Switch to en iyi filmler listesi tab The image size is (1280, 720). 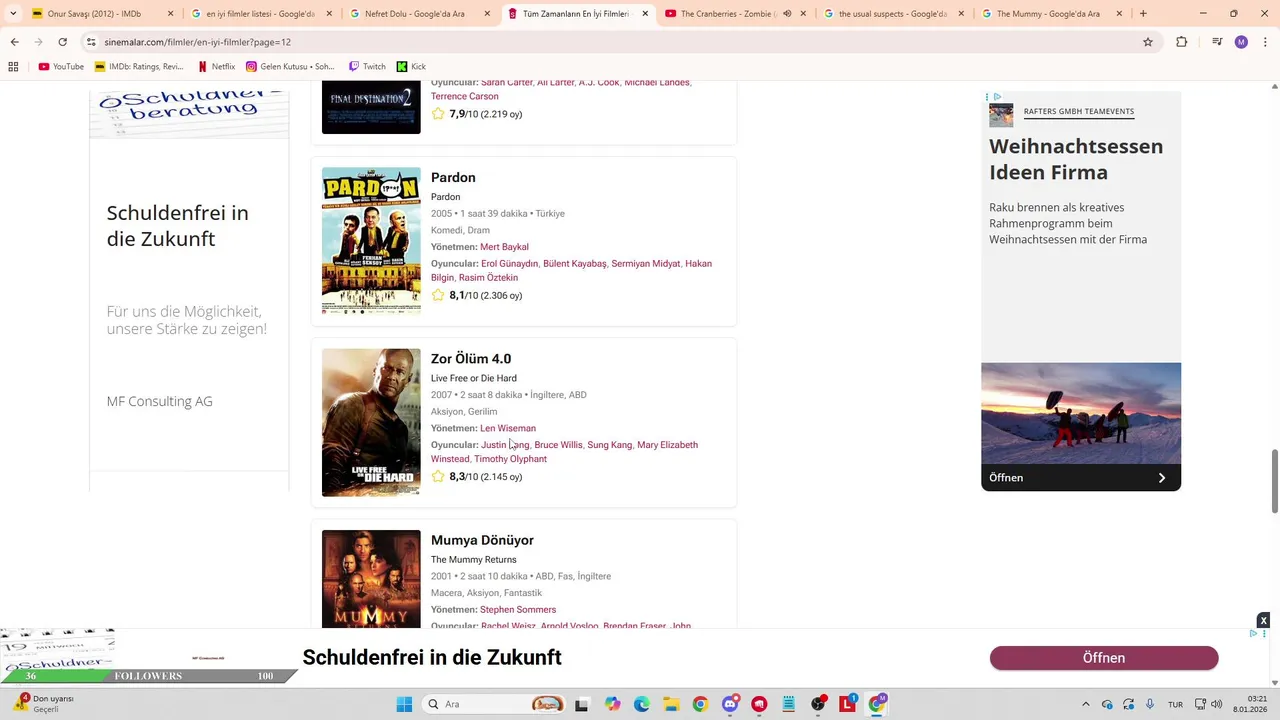[260, 14]
